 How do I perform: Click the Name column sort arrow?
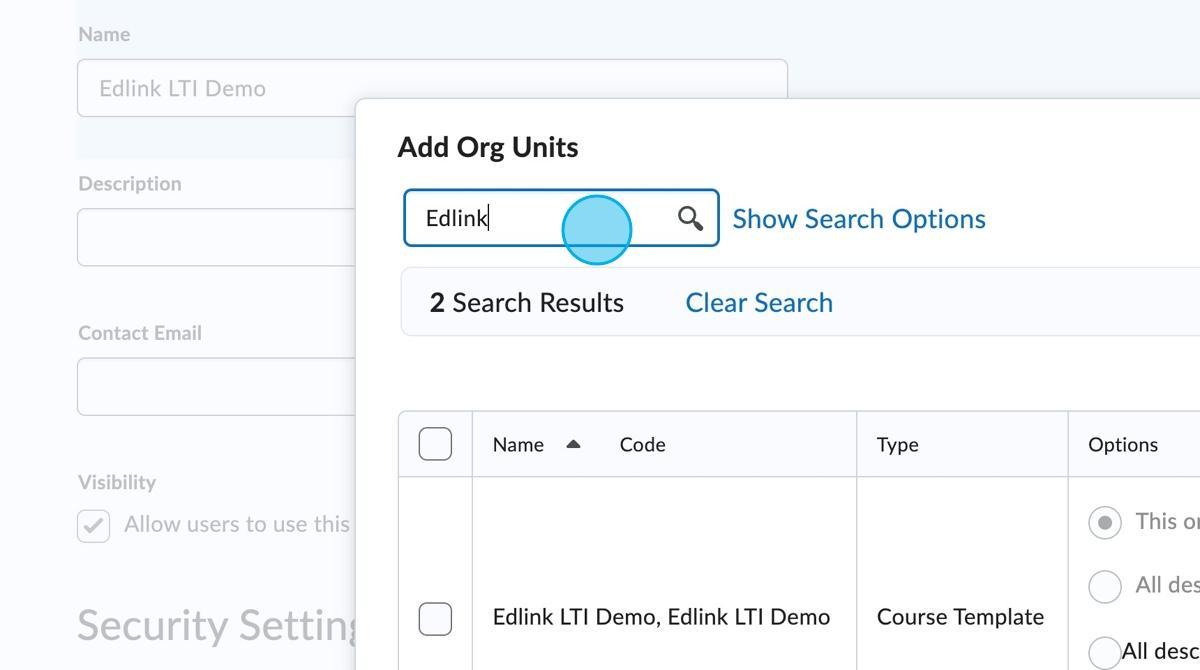tap(573, 444)
